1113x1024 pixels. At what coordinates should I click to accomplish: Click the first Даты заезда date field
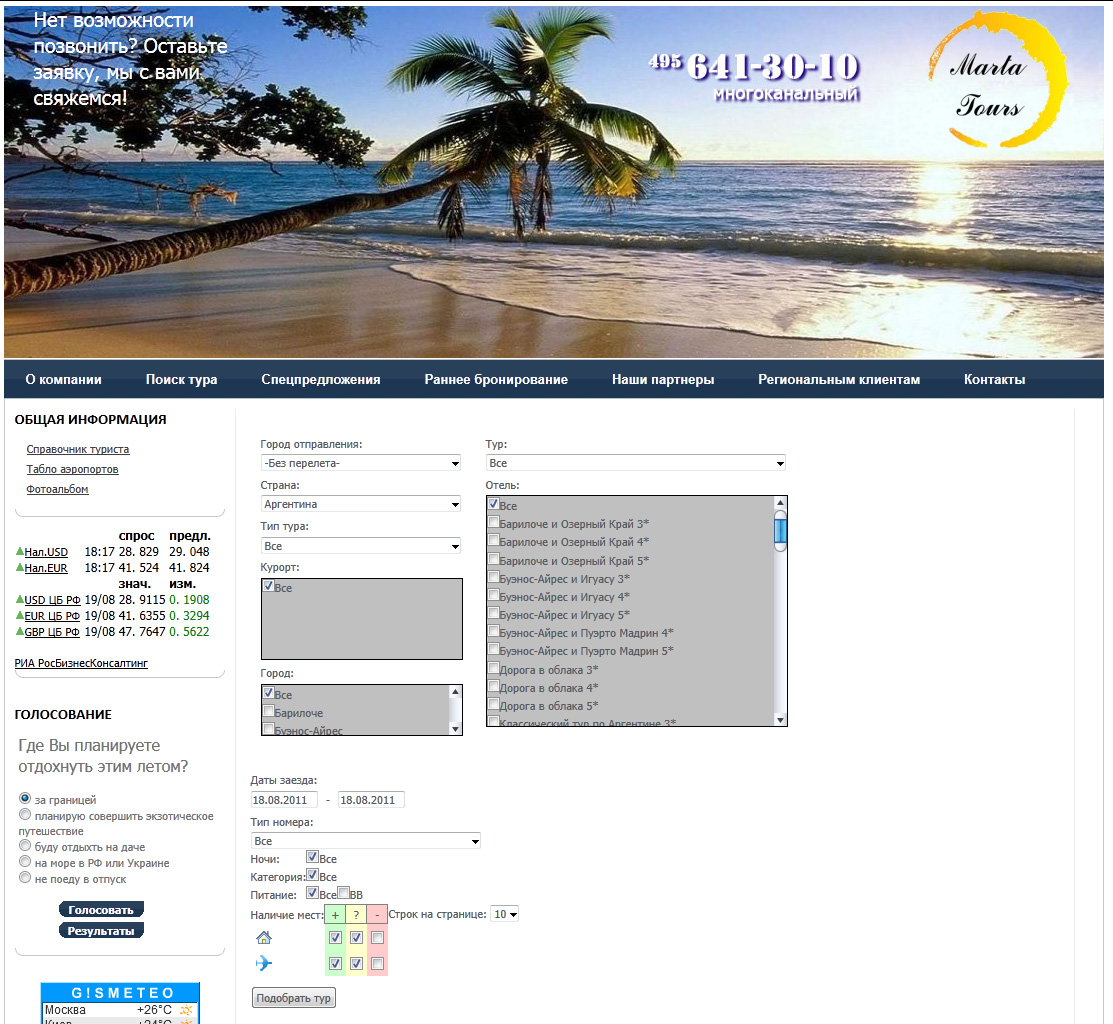pyautogui.click(x=284, y=800)
